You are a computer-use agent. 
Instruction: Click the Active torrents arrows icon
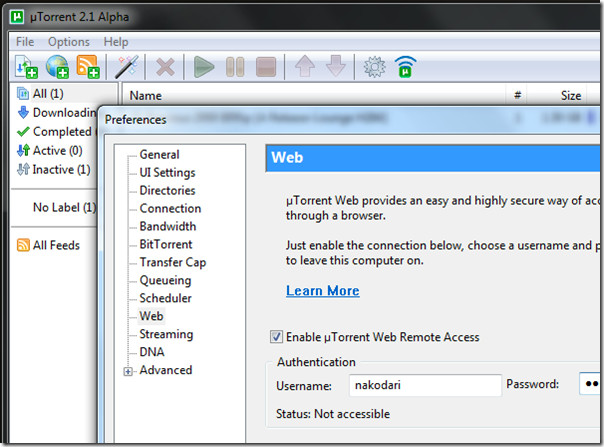(x=23, y=150)
